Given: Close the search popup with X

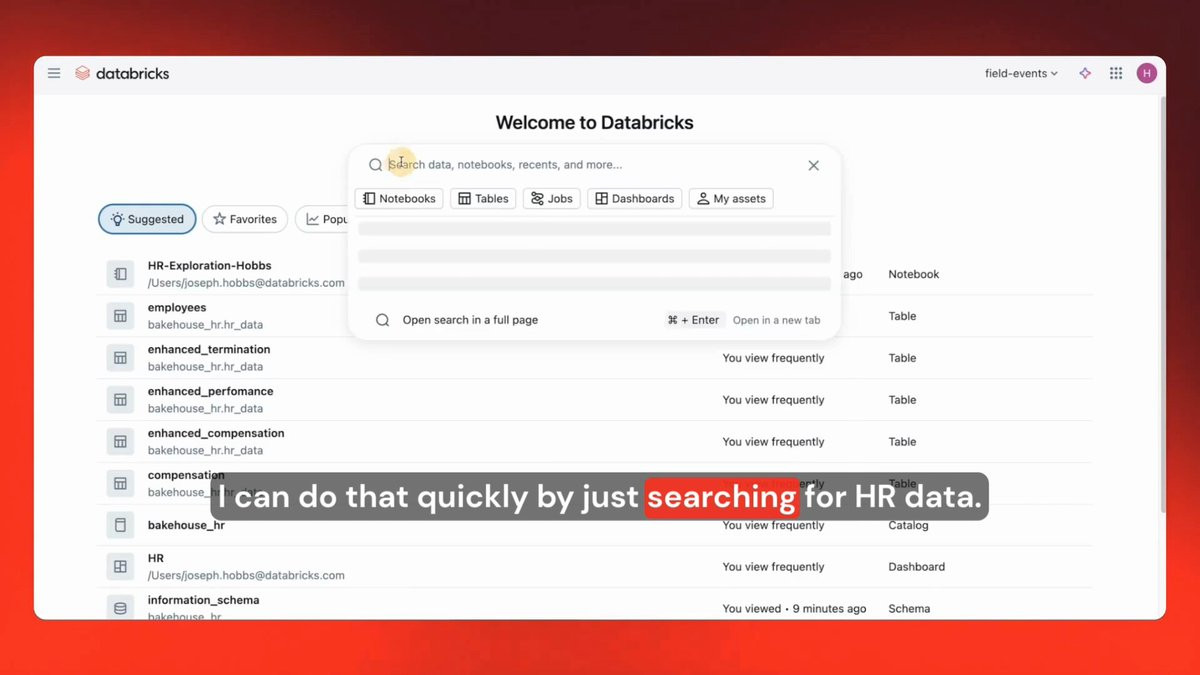Looking at the screenshot, I should [813, 165].
